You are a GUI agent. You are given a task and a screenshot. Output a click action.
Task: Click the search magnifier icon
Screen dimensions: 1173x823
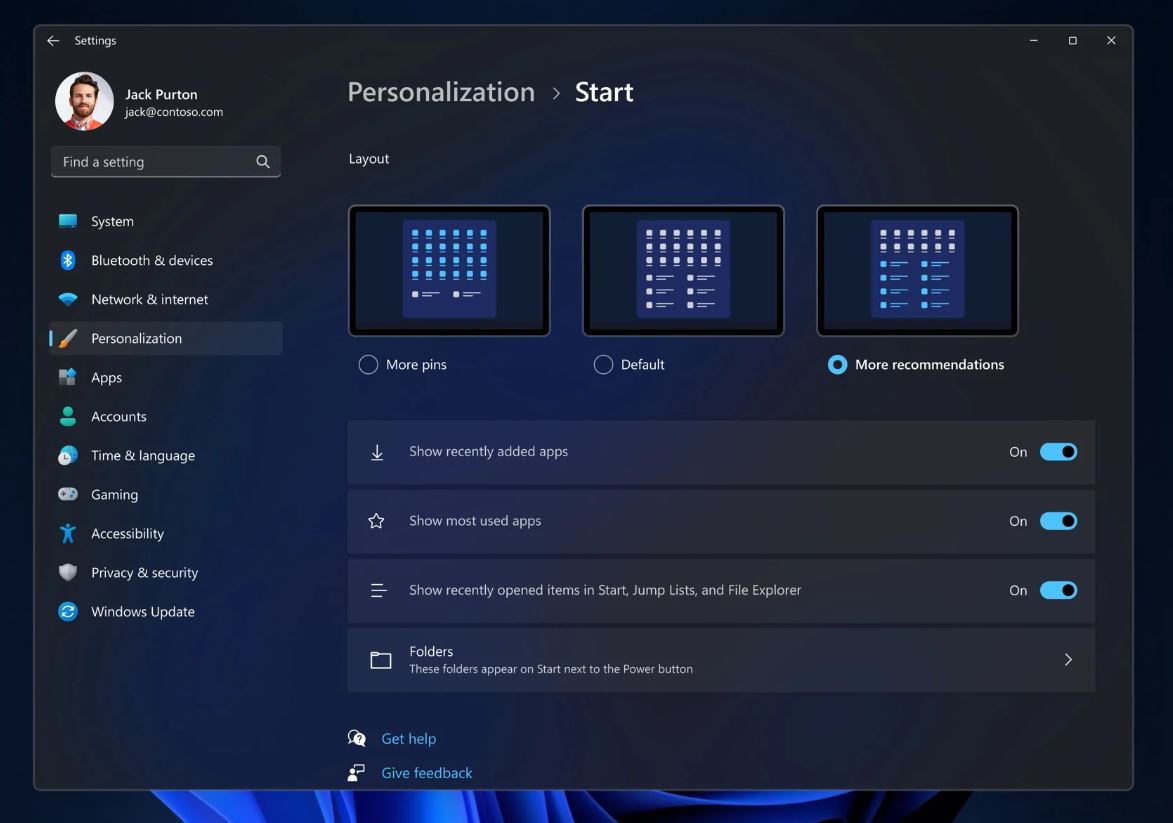click(x=263, y=162)
